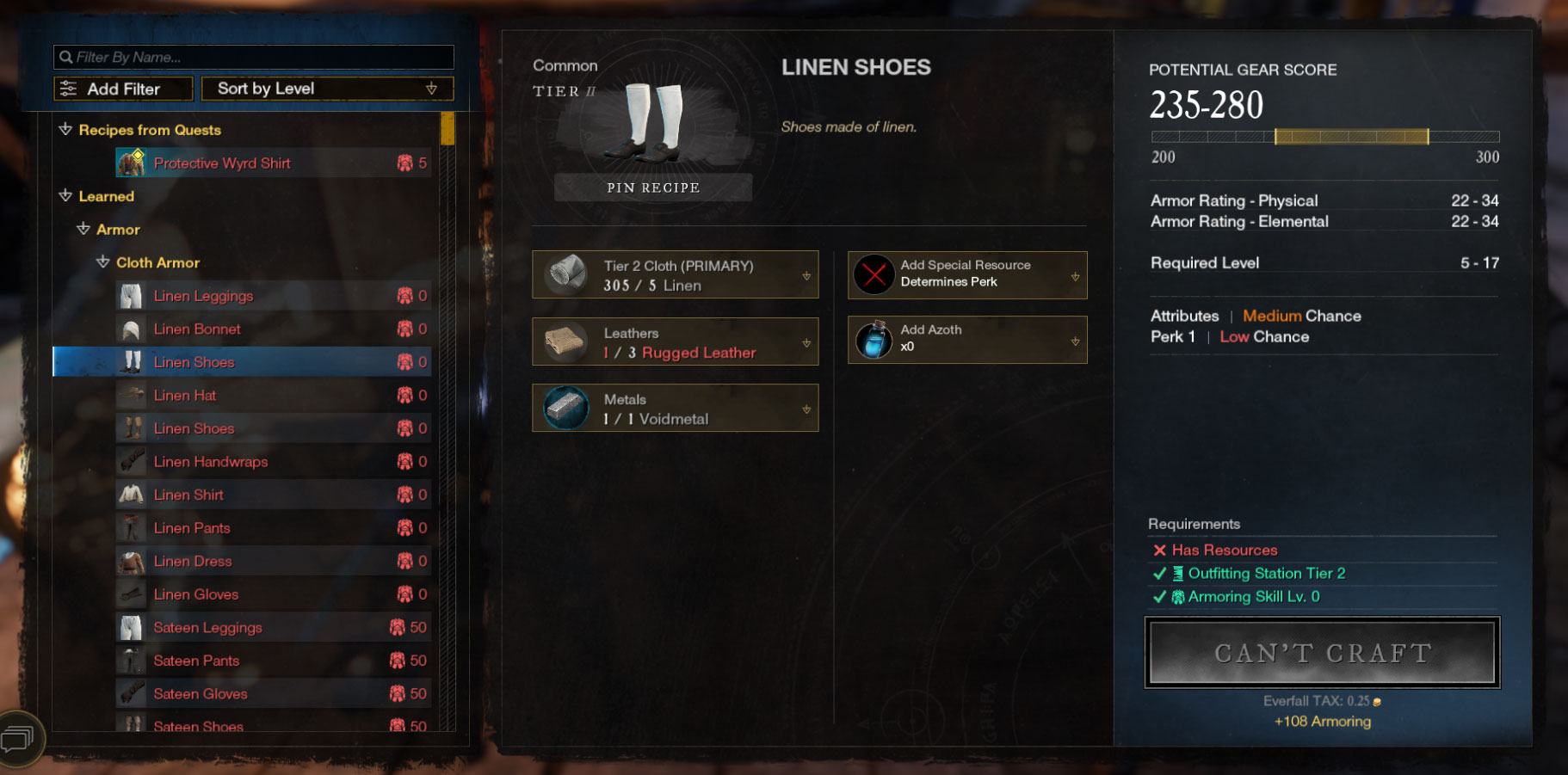Image resolution: width=1568 pixels, height=775 pixels.
Task: Collapse the Learned recipes section
Action: (65, 195)
